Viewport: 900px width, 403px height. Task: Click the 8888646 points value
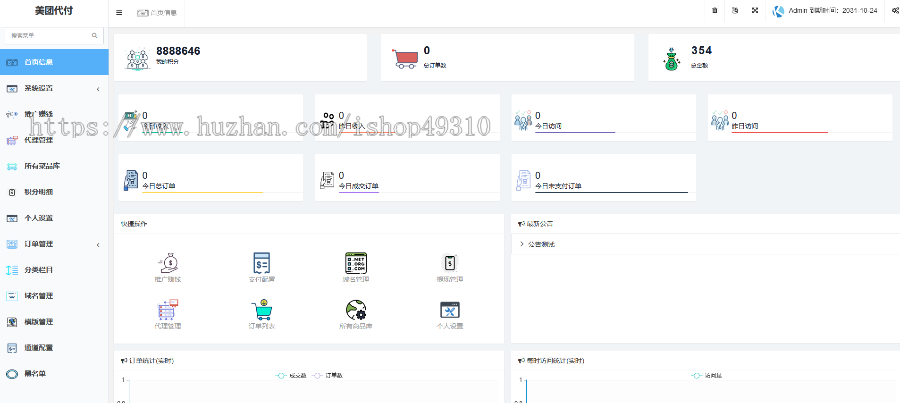(178, 51)
